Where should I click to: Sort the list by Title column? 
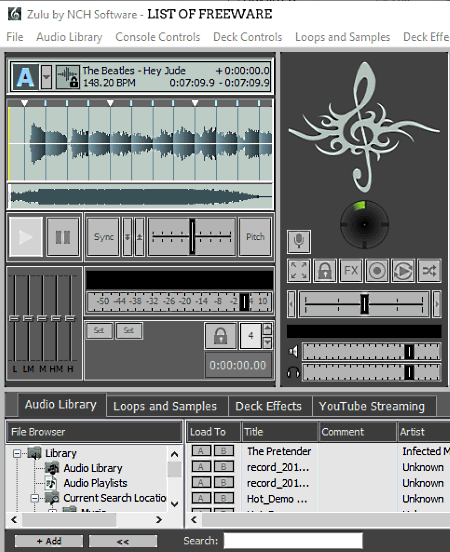point(280,432)
